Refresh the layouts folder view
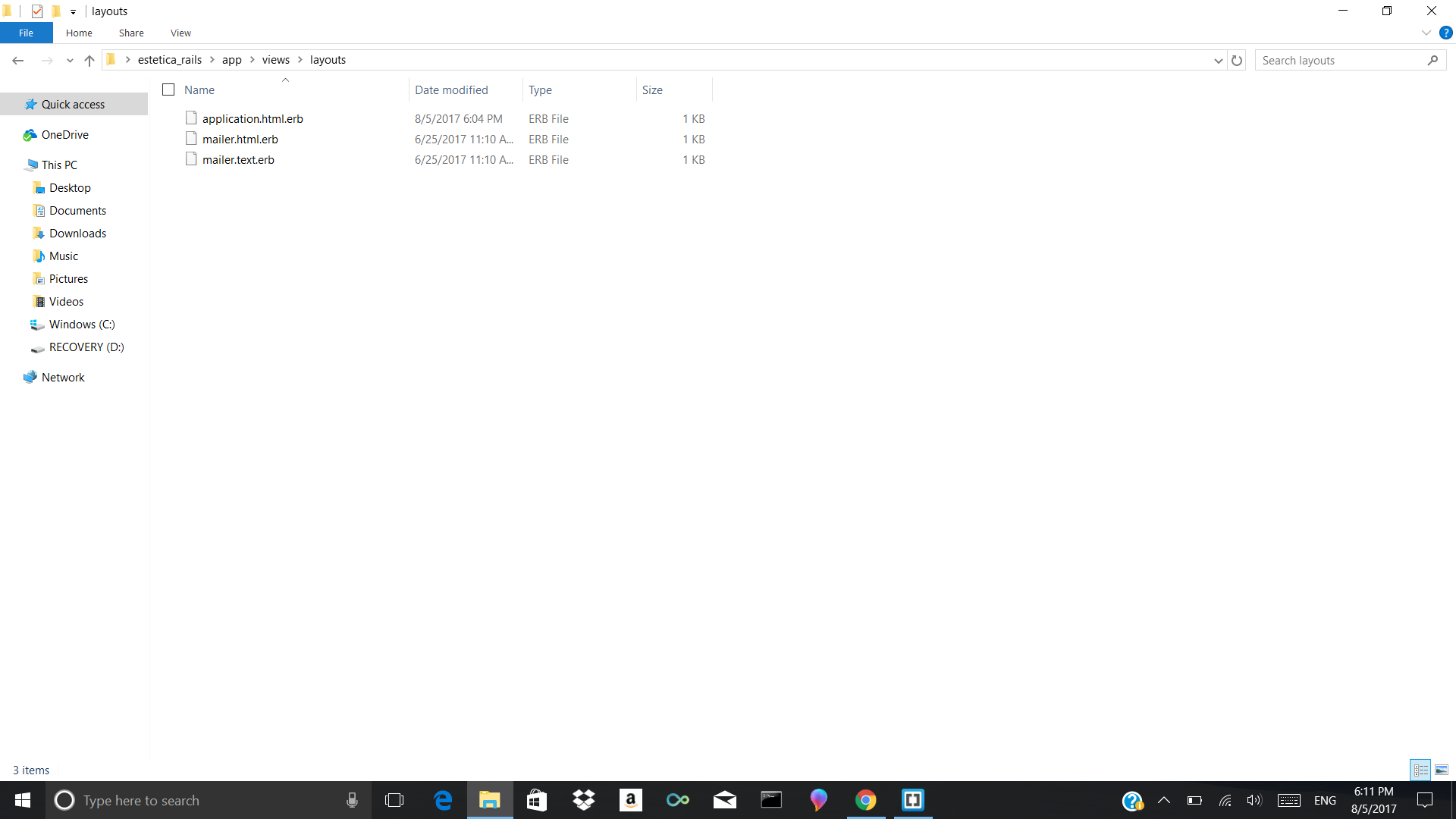Image resolution: width=1456 pixels, height=819 pixels. point(1237,60)
